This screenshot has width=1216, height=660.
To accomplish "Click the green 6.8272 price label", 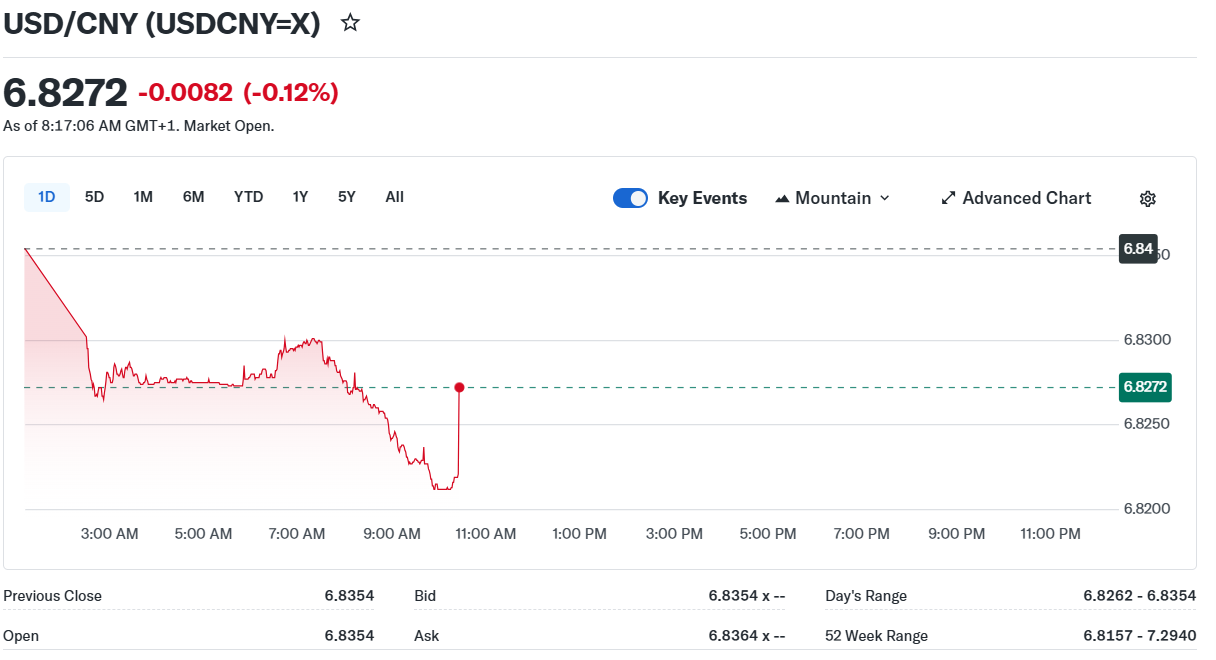I will click(x=1145, y=387).
